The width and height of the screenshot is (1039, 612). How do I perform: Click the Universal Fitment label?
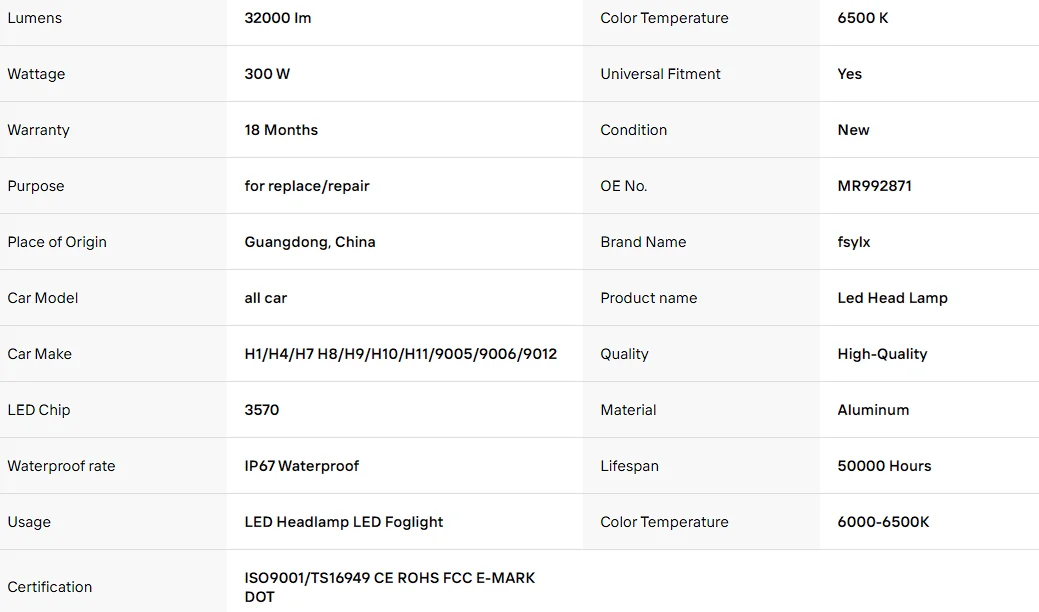tap(660, 74)
